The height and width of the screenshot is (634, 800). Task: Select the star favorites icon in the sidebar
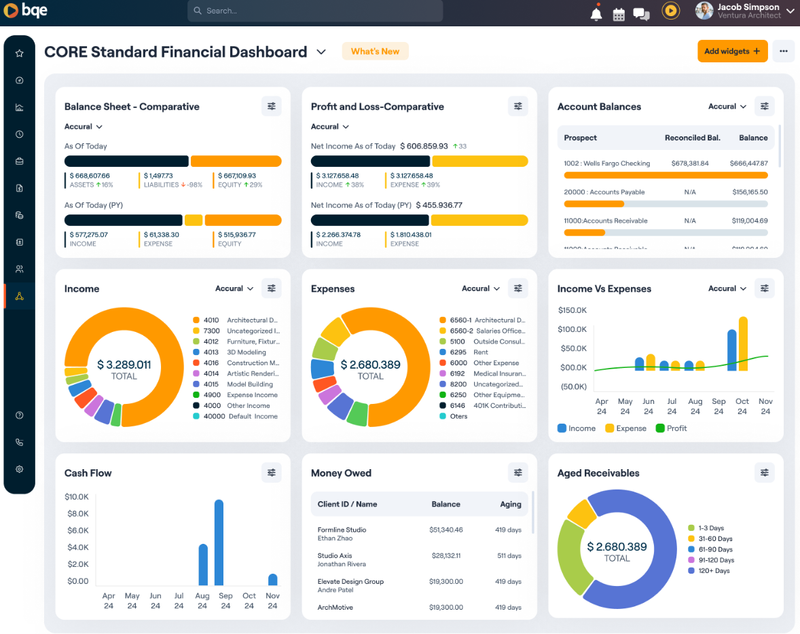pyautogui.click(x=18, y=53)
